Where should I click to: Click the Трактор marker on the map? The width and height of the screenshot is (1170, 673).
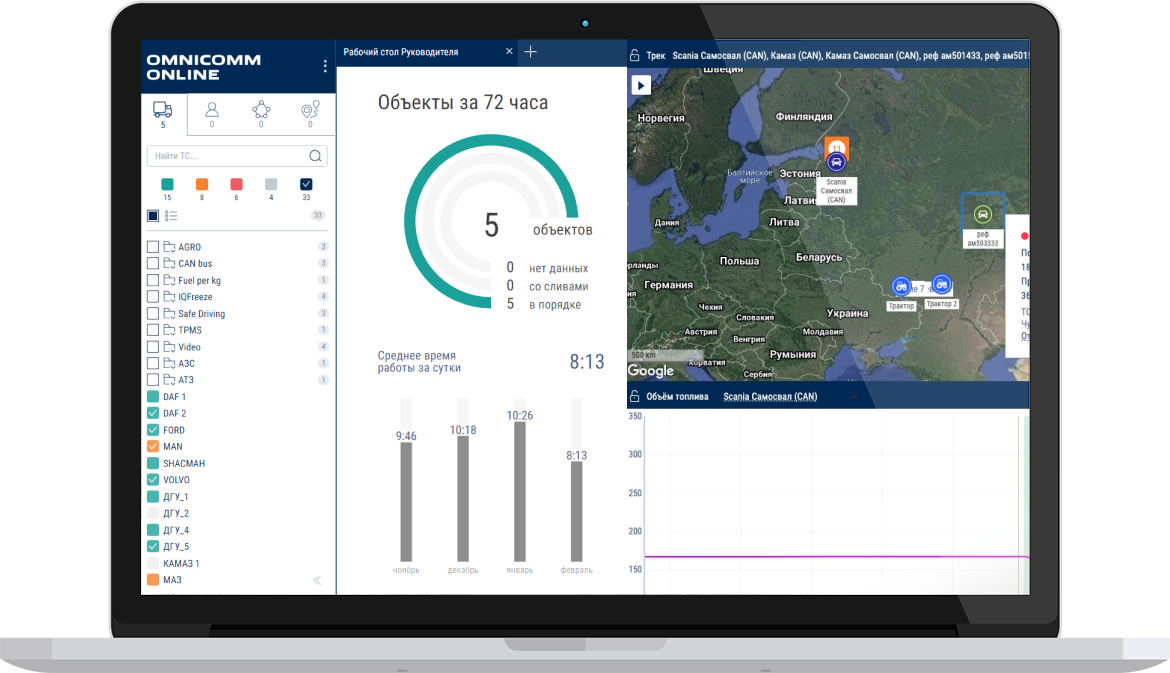(x=901, y=286)
